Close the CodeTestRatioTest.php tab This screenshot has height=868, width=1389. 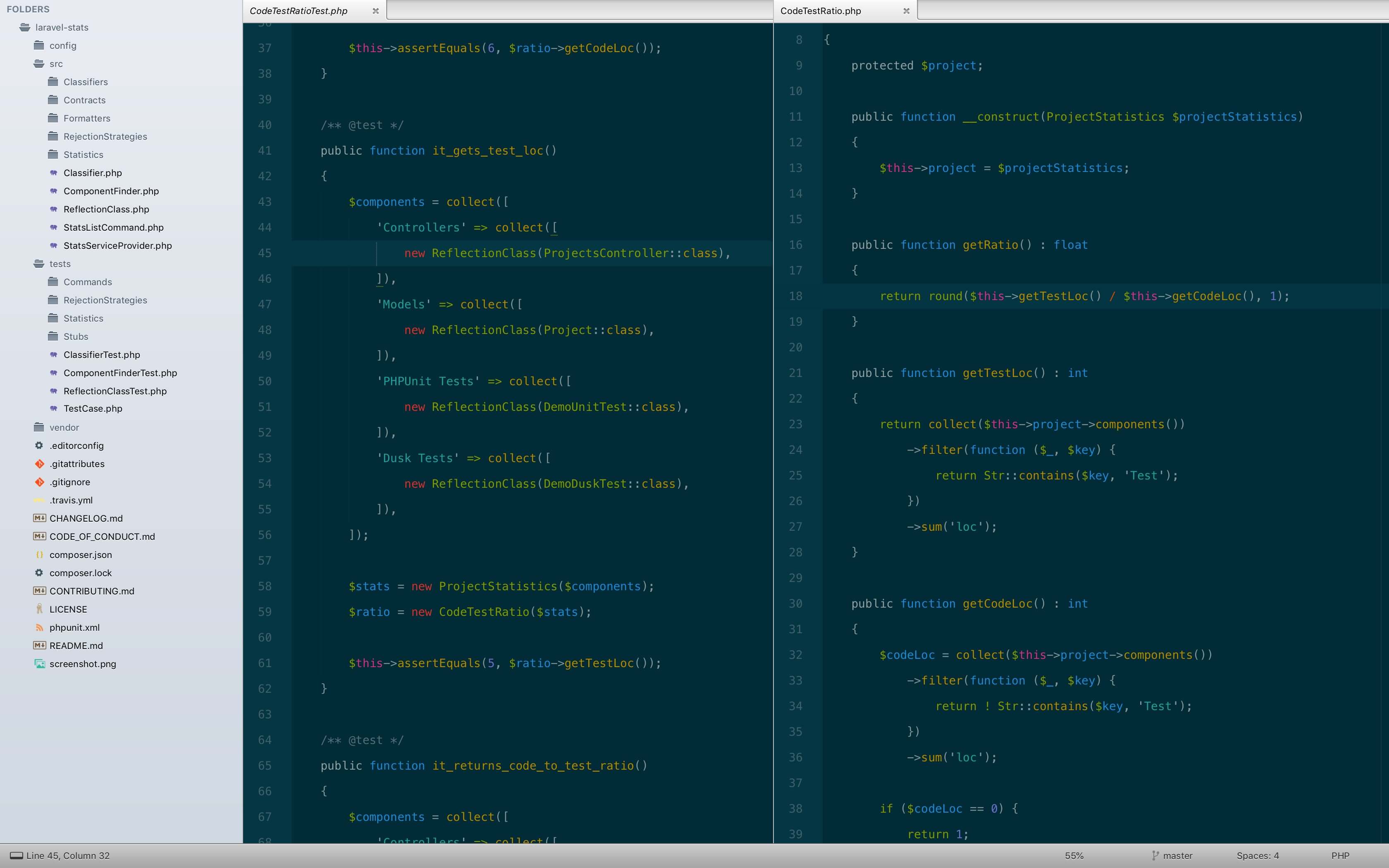tap(375, 11)
